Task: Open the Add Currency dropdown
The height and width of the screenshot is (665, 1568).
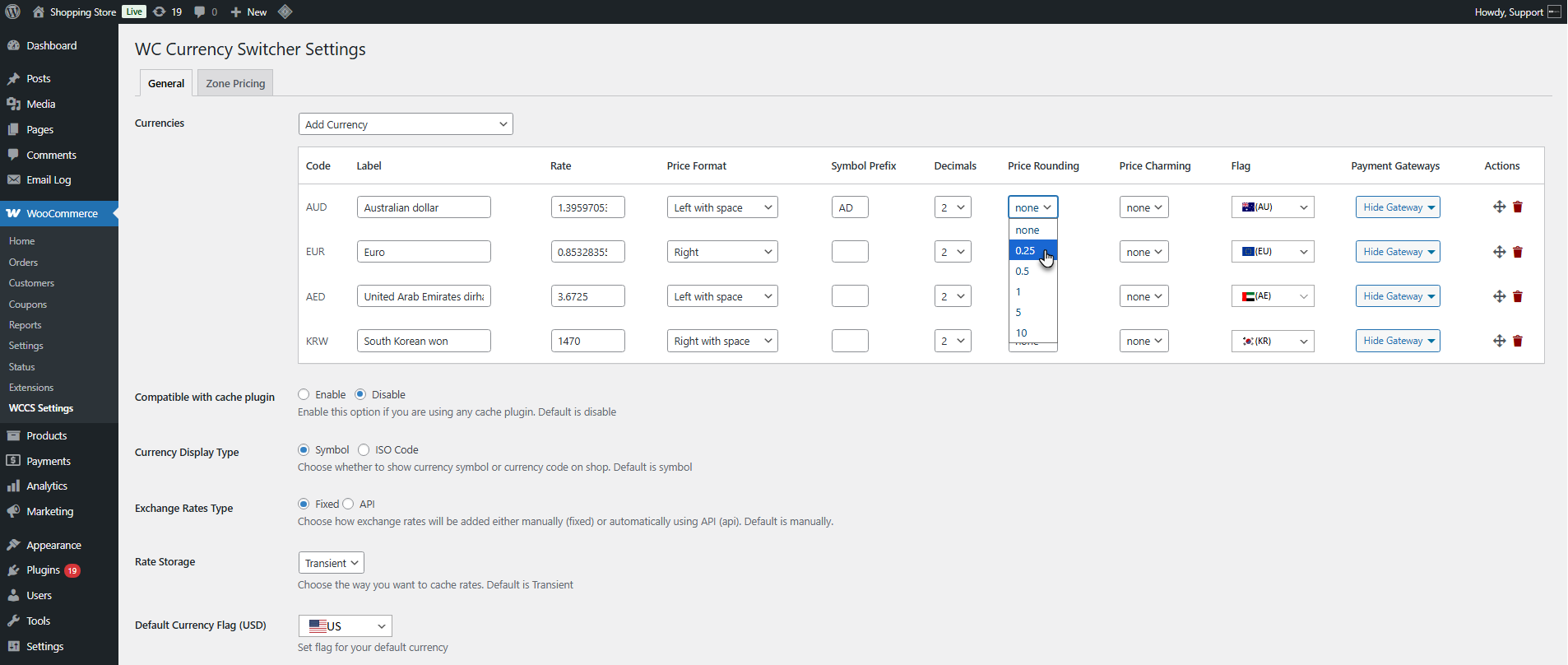Action: pos(406,124)
